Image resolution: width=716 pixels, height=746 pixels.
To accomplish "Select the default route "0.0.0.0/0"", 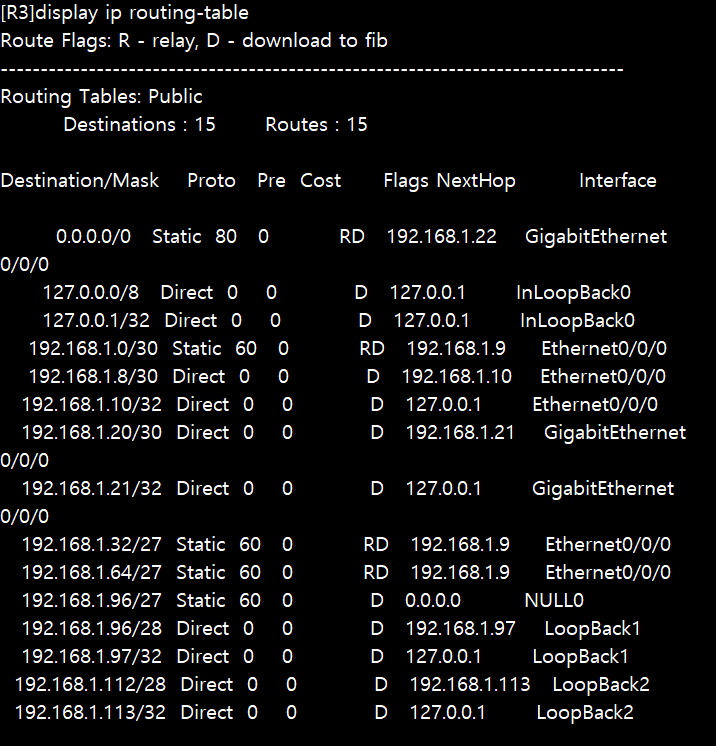I will coord(93,236).
